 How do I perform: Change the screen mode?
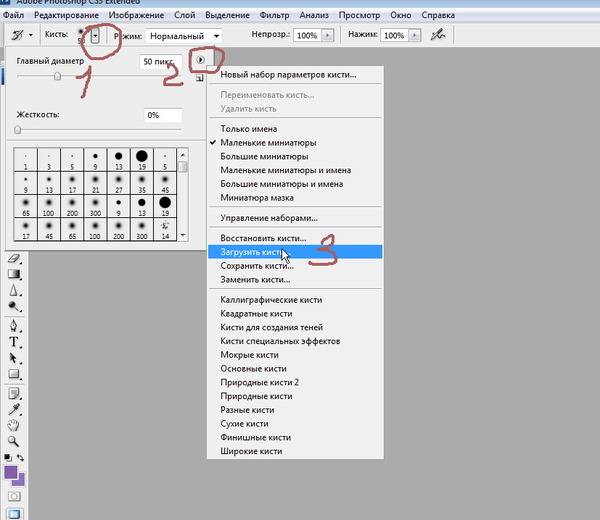[14, 514]
